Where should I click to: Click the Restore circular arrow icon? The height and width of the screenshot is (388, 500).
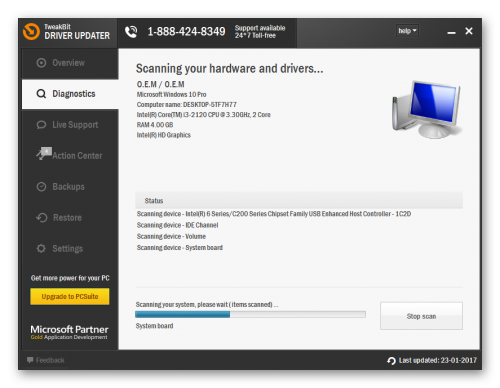(42, 218)
